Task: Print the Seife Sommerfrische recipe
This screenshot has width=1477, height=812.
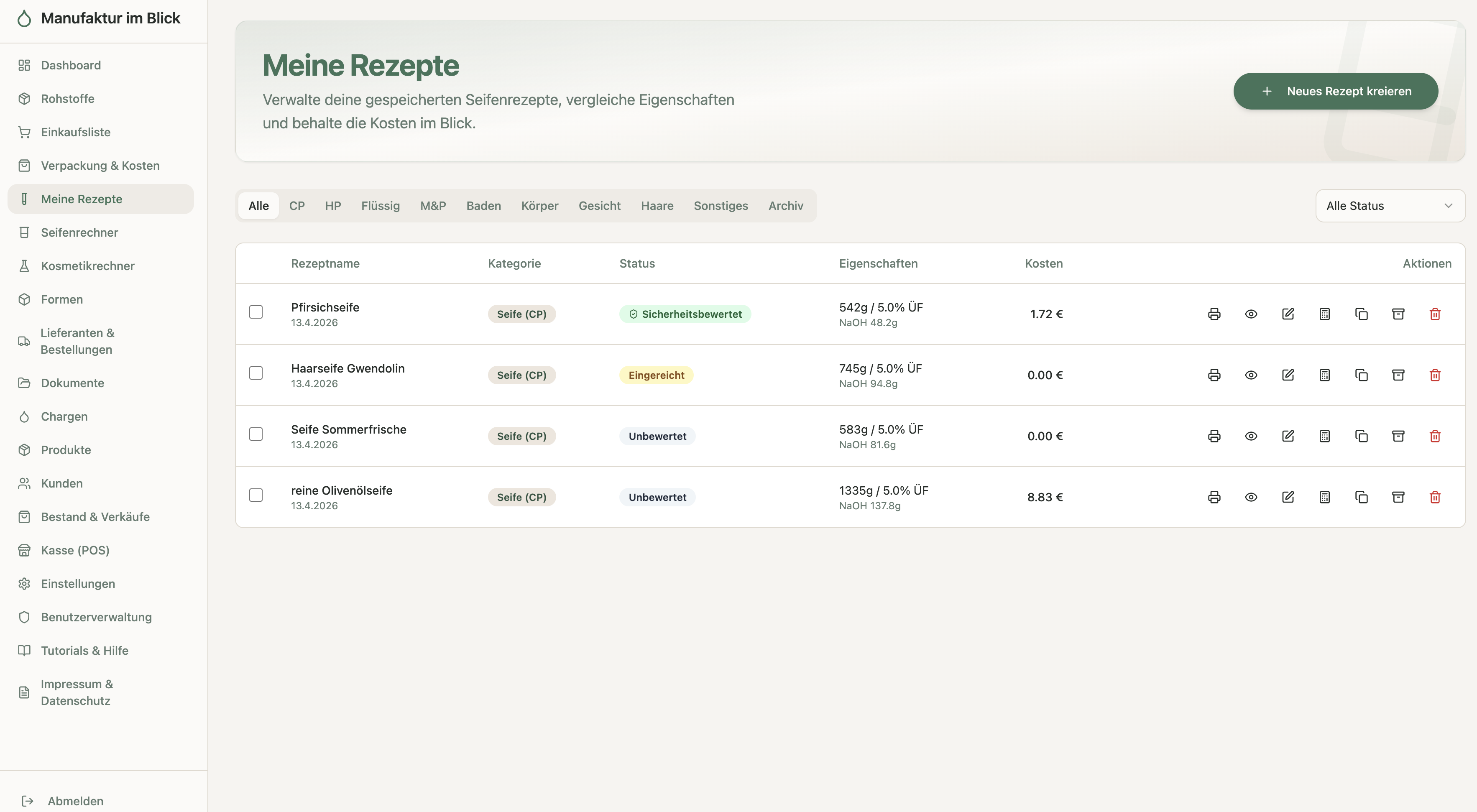Action: click(1214, 436)
